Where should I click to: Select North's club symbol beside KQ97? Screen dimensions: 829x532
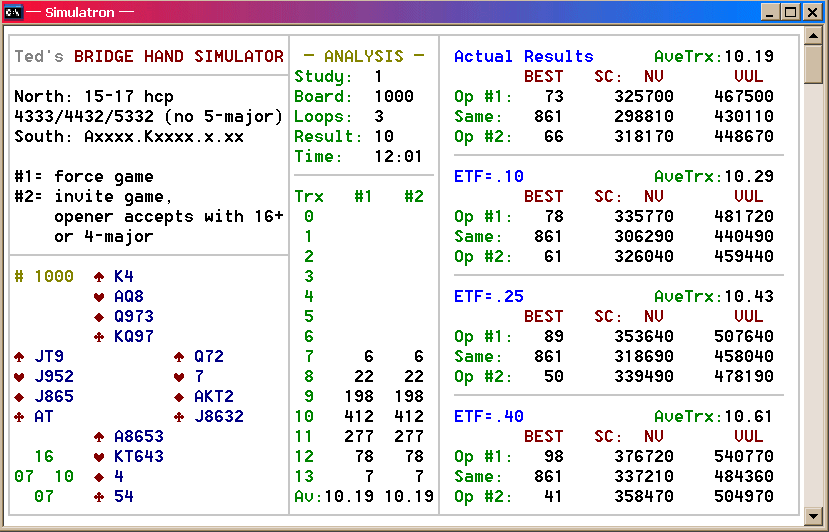click(99, 337)
